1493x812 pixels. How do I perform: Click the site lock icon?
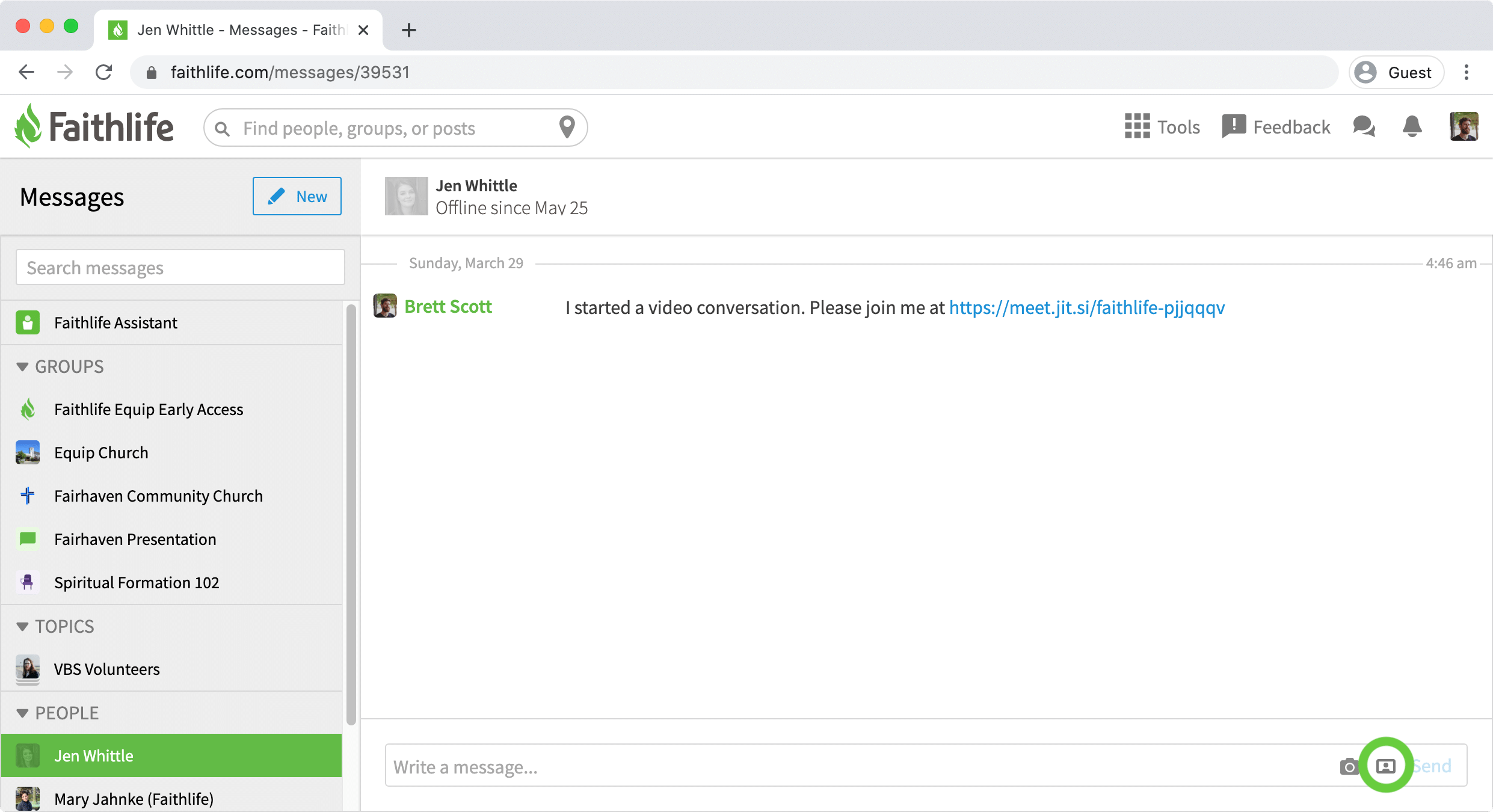coord(152,72)
